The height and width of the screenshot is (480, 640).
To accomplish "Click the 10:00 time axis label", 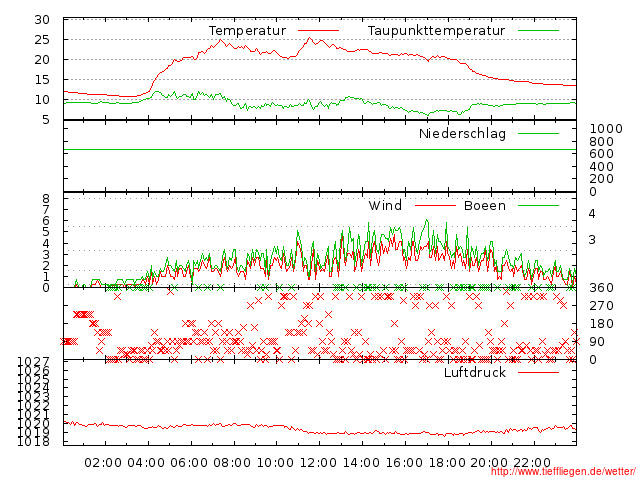I will (275, 463).
